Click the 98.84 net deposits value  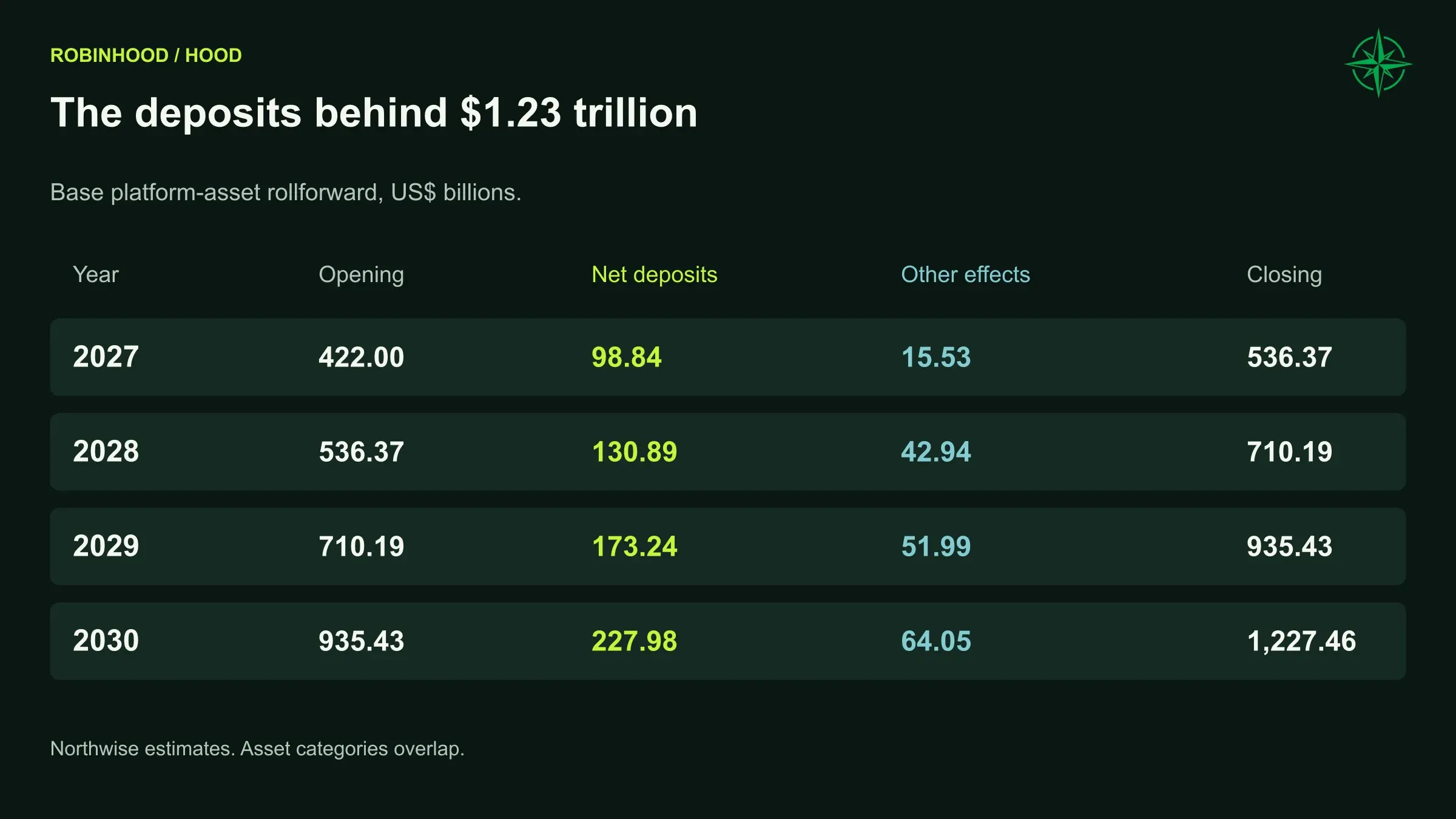[x=626, y=357]
